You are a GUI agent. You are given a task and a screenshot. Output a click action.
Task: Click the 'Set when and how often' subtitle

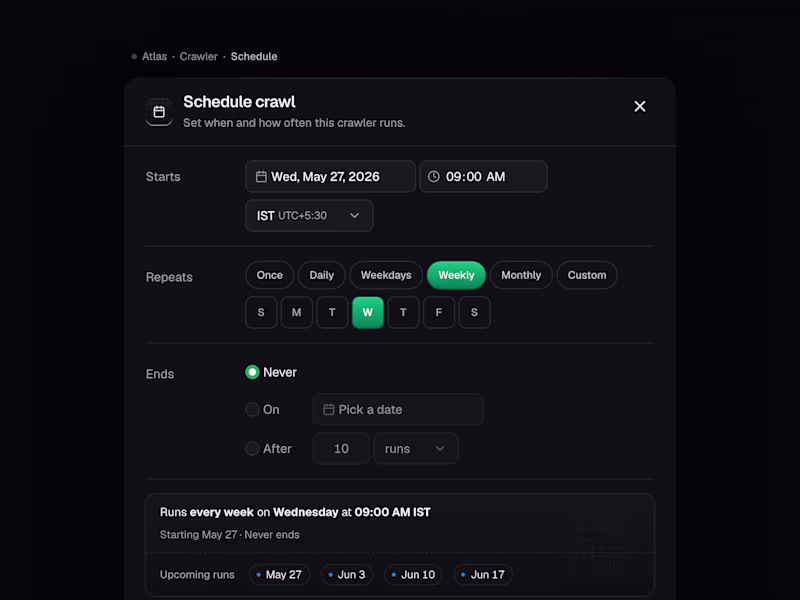tap(294, 123)
